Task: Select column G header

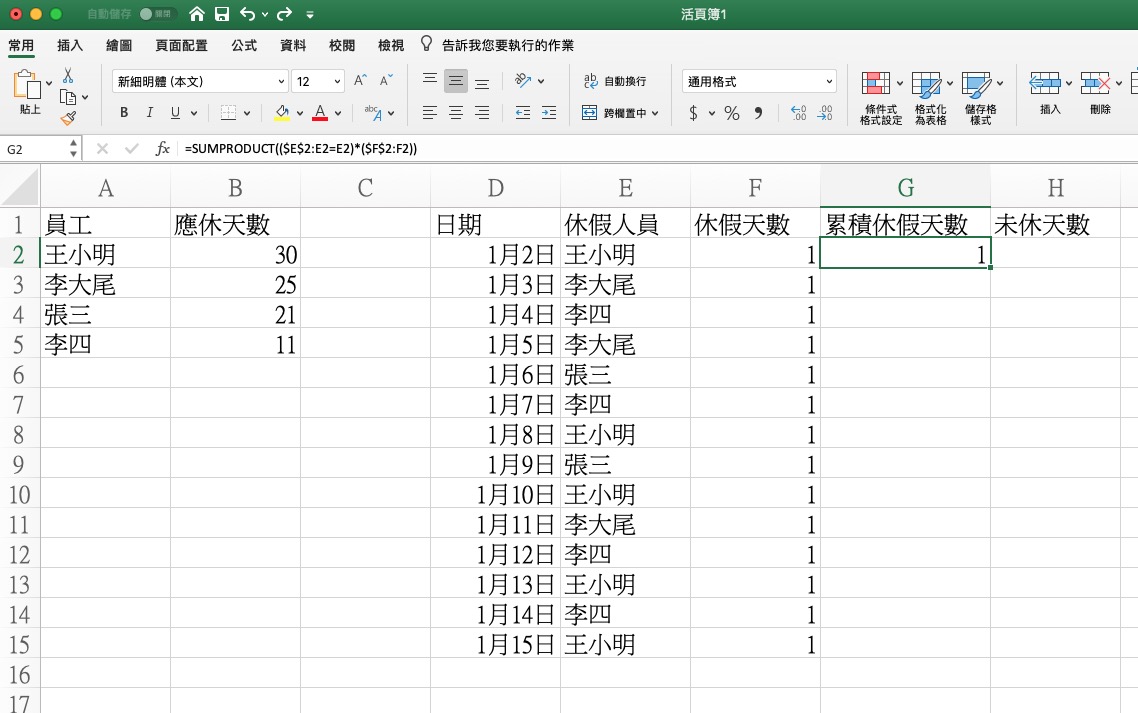Action: point(905,187)
